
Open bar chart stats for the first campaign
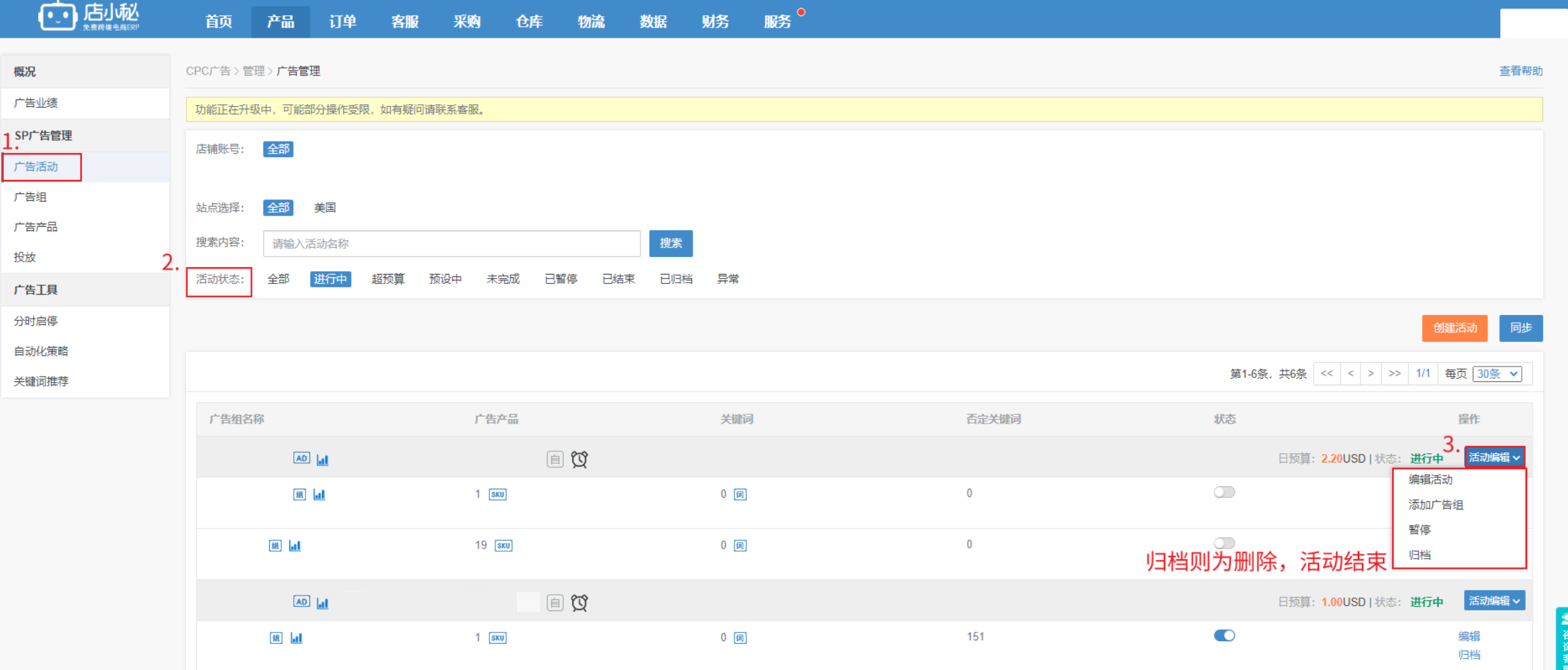[x=323, y=460]
